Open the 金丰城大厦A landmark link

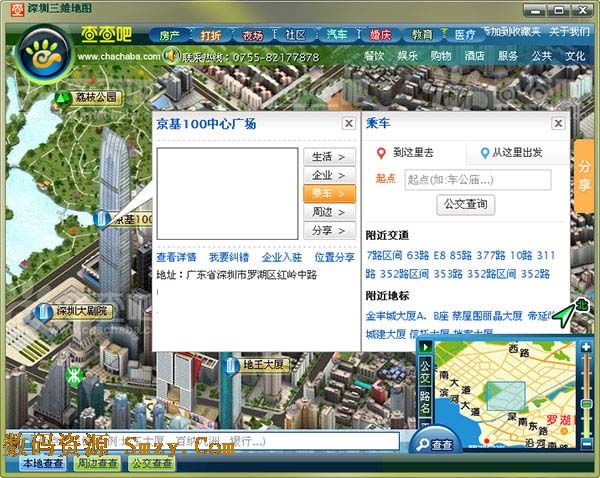pyautogui.click(x=396, y=316)
